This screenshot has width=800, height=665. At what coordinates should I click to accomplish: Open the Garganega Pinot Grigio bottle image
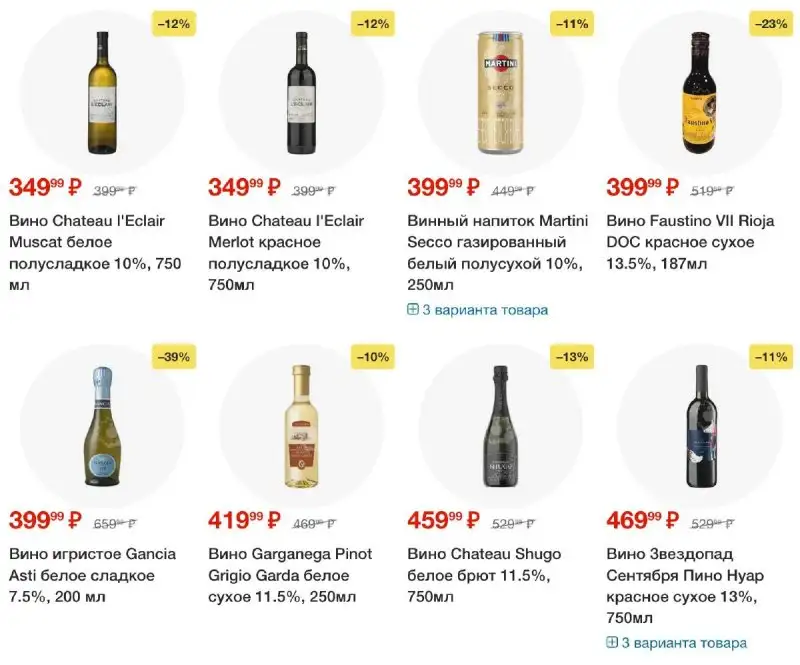coord(302,425)
